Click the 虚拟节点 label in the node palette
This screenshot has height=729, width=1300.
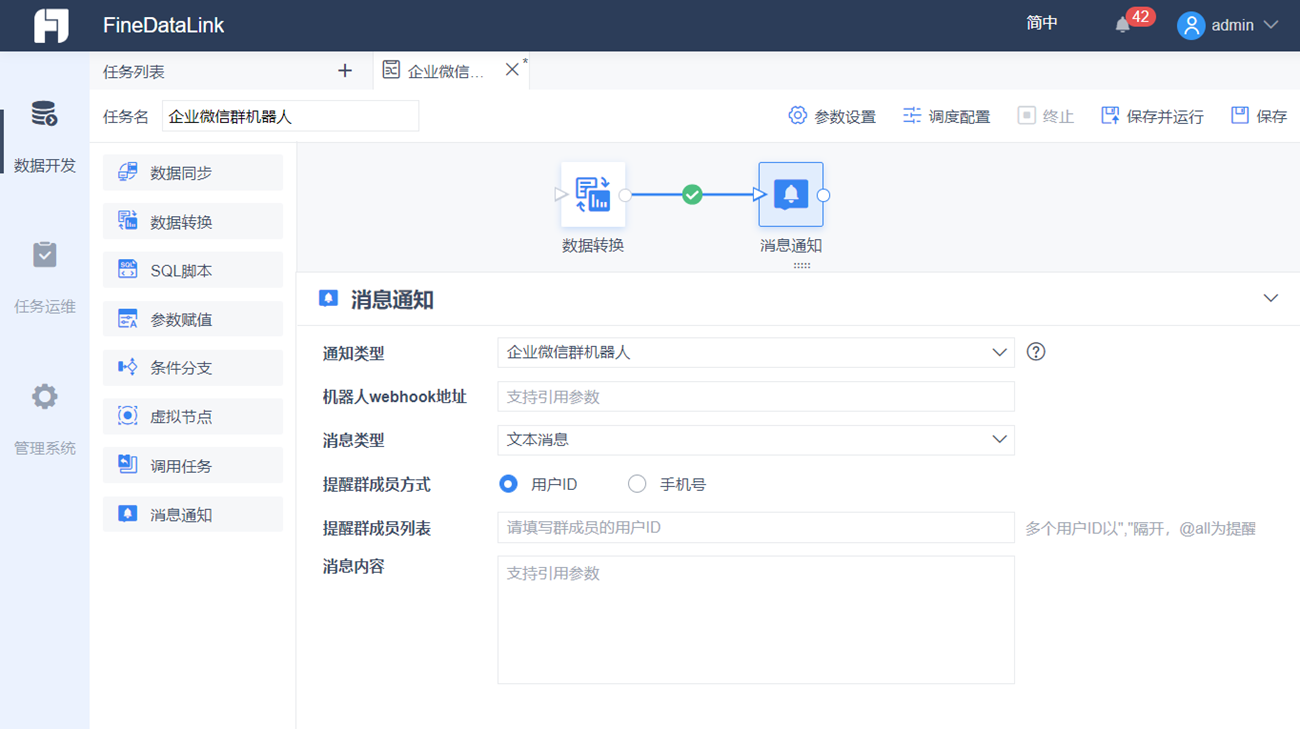point(181,417)
